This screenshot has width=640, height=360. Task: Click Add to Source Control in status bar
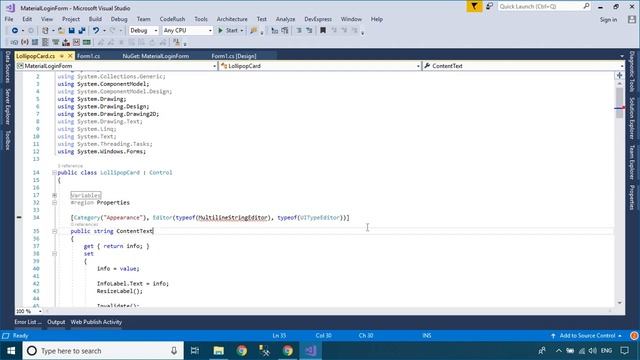tap(587, 336)
